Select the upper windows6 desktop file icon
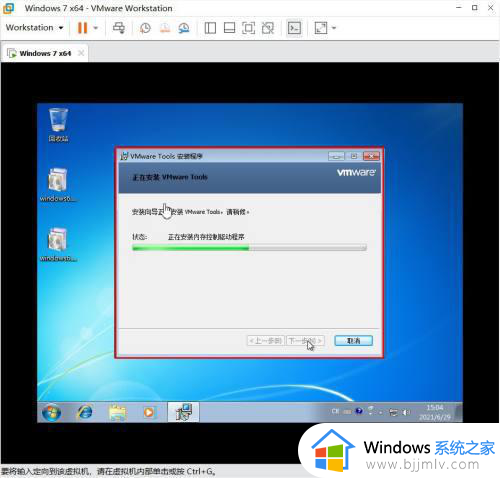The image size is (500, 478). pos(58,185)
